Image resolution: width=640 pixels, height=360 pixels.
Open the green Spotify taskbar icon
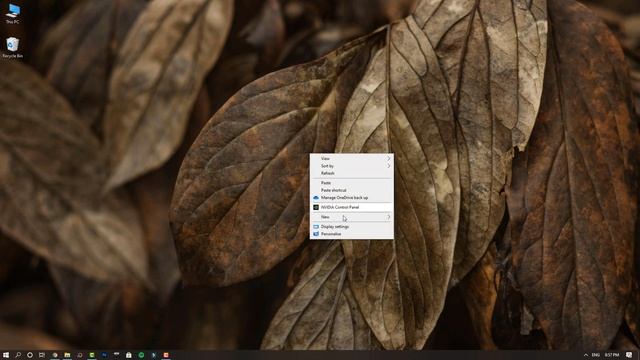[141, 355]
